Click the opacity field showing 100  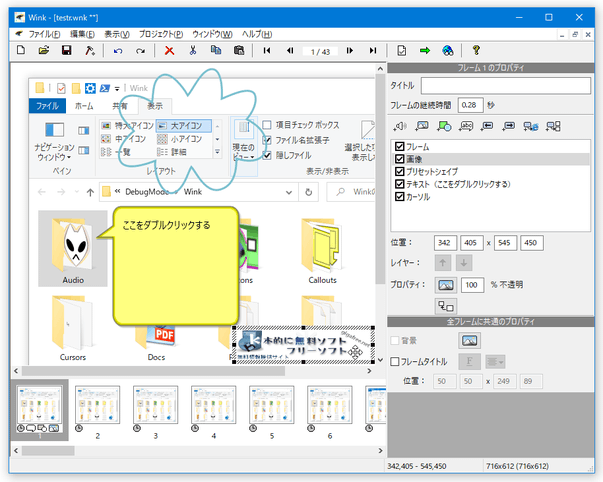[472, 285]
